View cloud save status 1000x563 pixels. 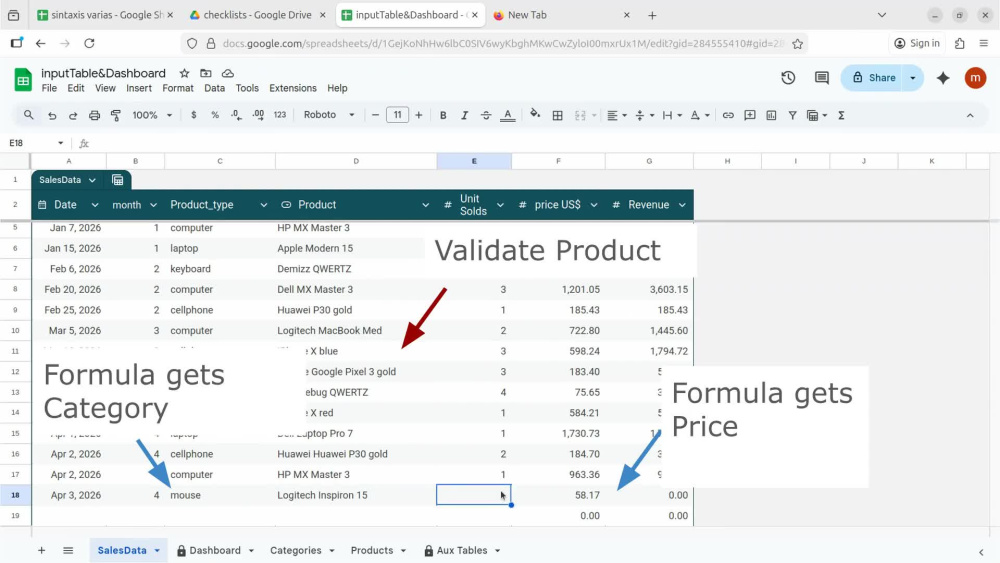coord(228,73)
